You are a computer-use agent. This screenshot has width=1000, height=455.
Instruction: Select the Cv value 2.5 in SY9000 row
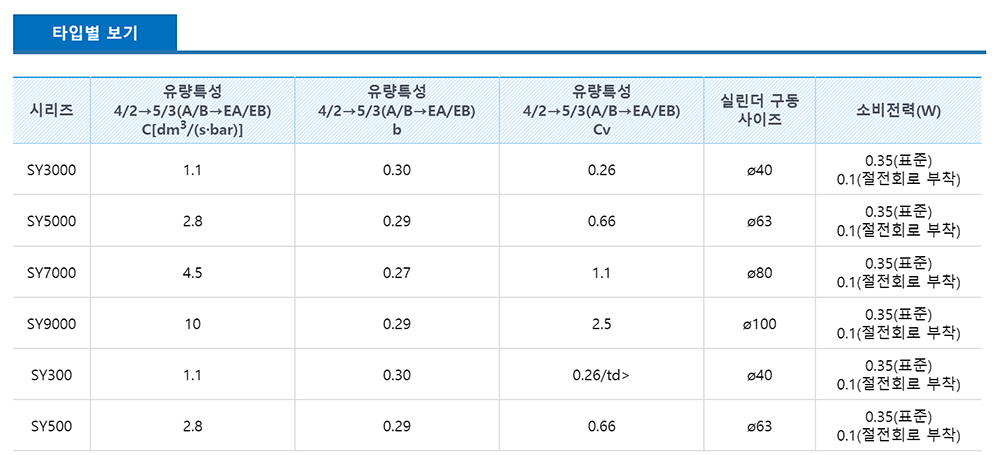[x=601, y=324]
